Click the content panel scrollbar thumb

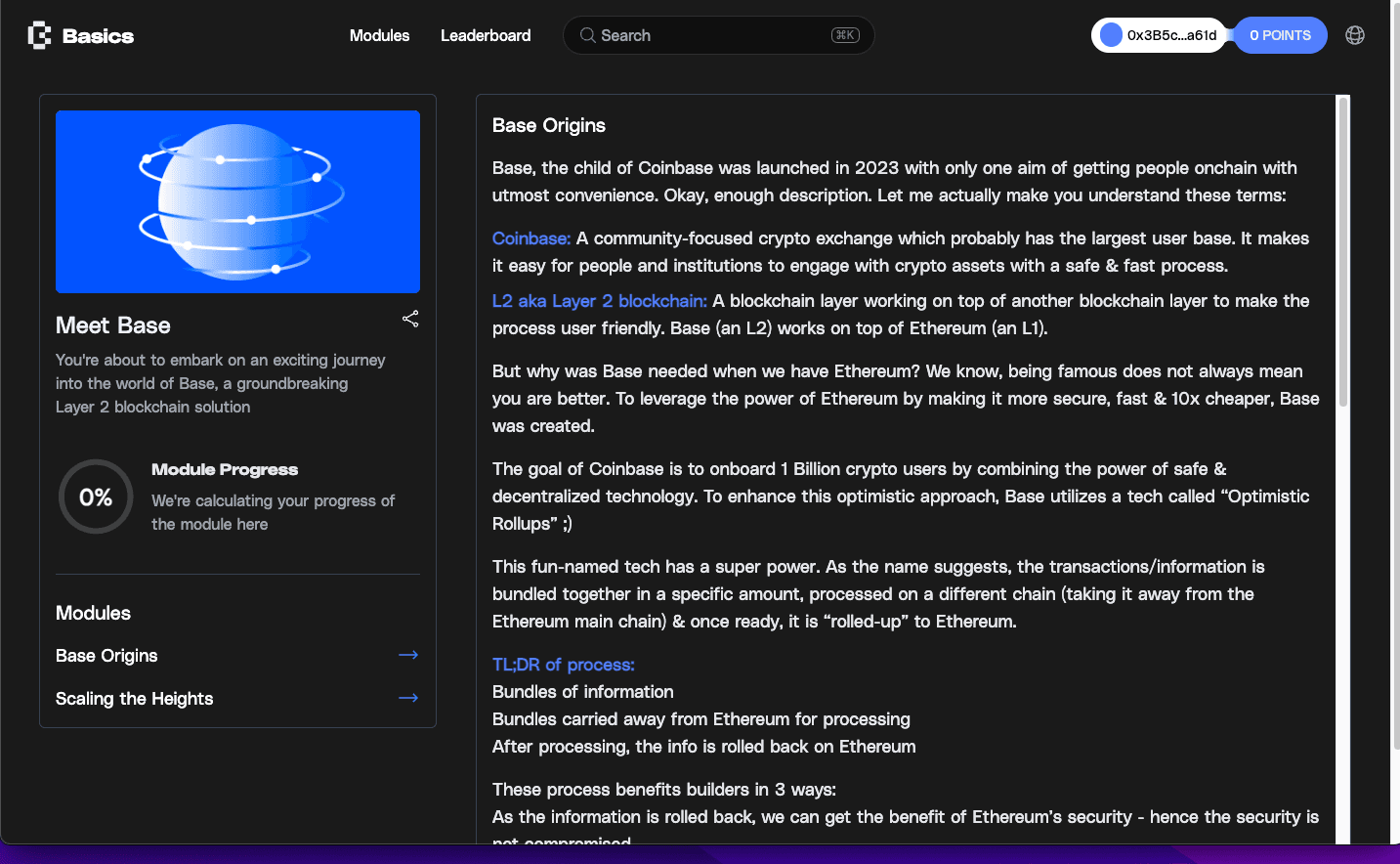pos(1343,252)
